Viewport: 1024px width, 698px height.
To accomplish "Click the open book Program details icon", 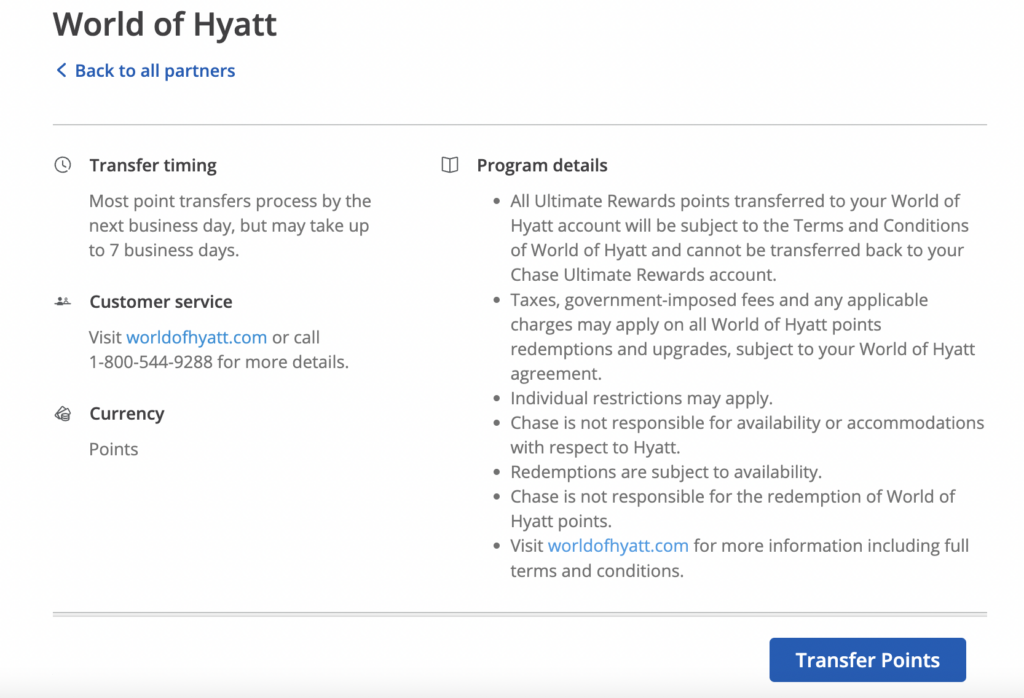I will 451,164.
